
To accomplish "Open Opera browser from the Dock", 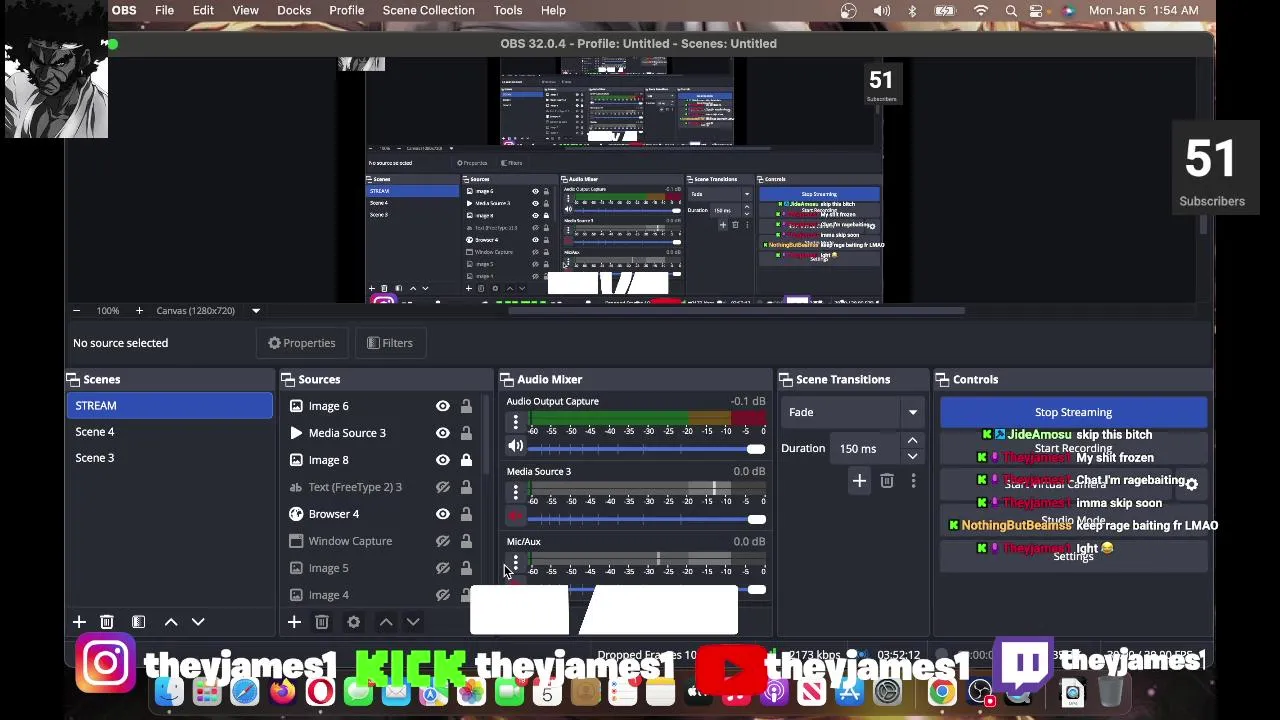I will 320,692.
